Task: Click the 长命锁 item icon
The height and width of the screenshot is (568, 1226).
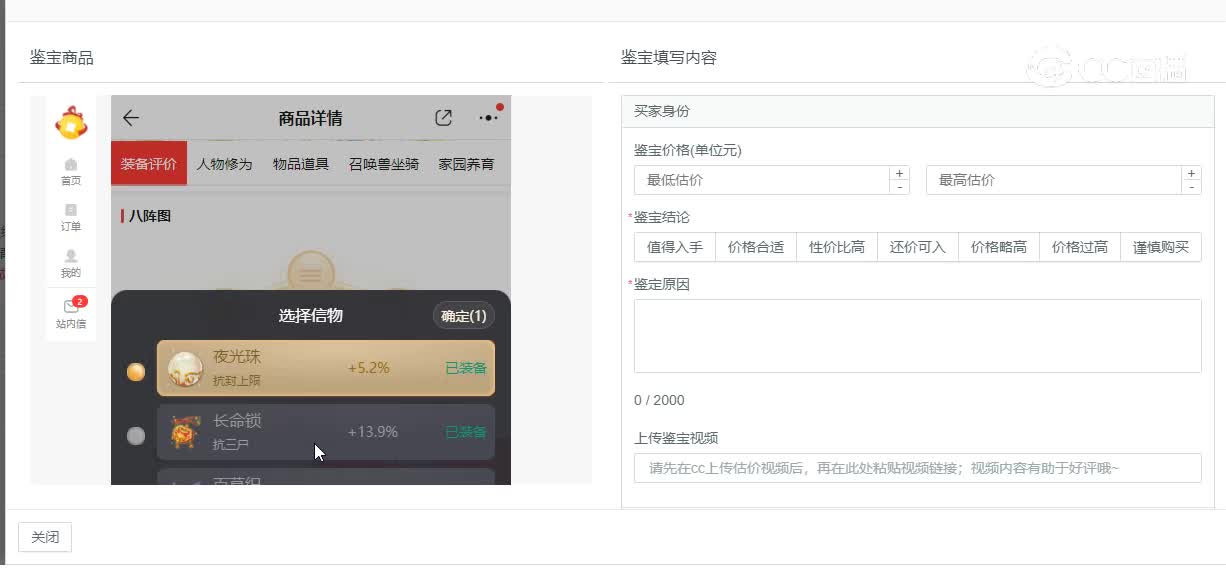Action: click(x=185, y=432)
